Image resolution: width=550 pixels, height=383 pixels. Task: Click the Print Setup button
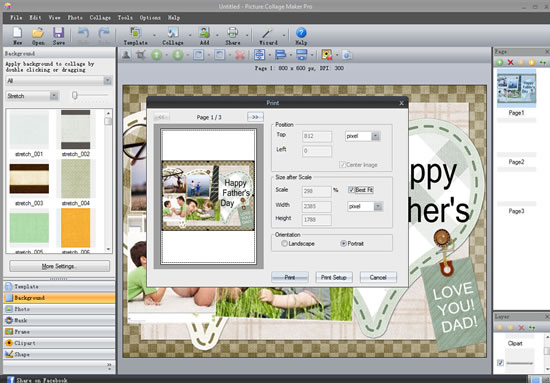coord(334,277)
